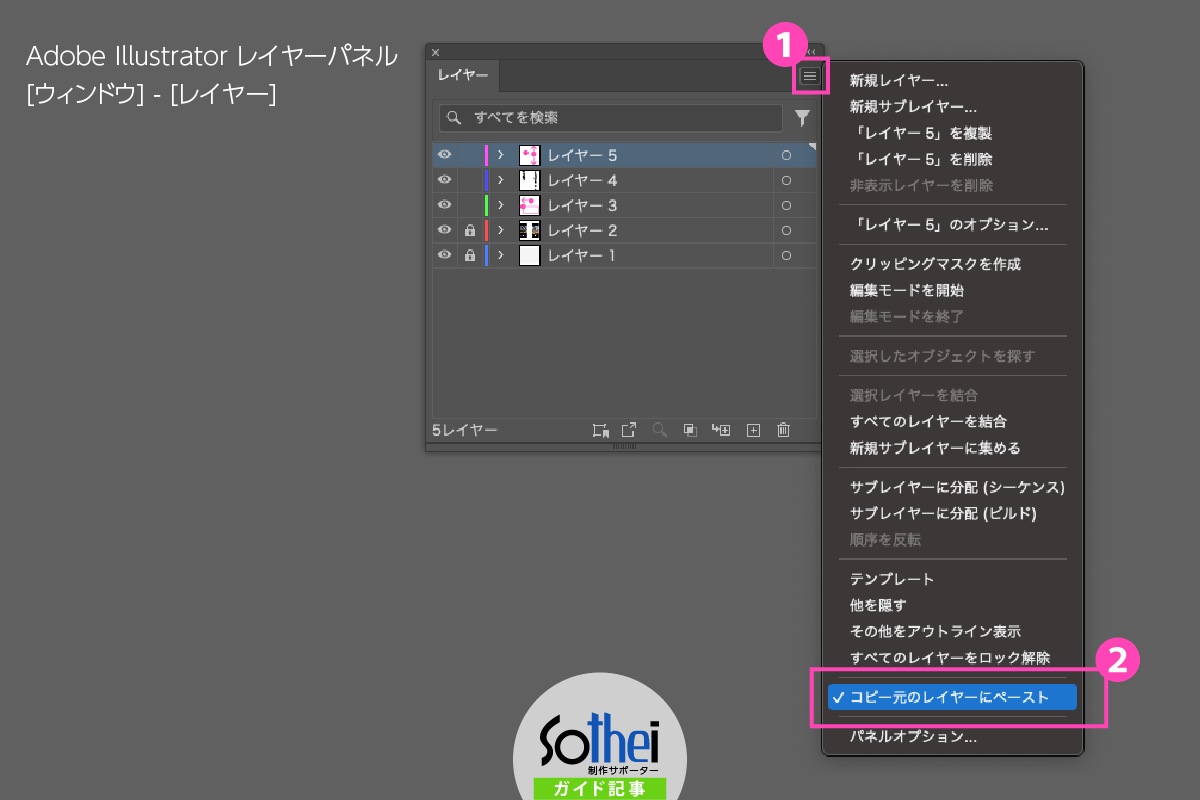The height and width of the screenshot is (800, 1200).
Task: Click inside the すべてを検索 search field
Action: pyautogui.click(x=610, y=118)
